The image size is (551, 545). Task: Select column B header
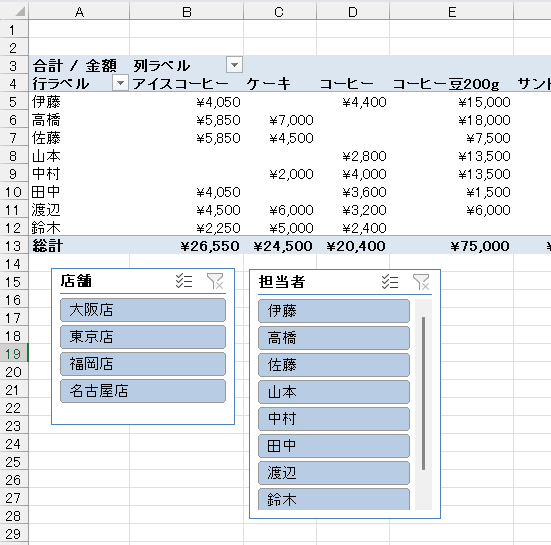click(187, 12)
